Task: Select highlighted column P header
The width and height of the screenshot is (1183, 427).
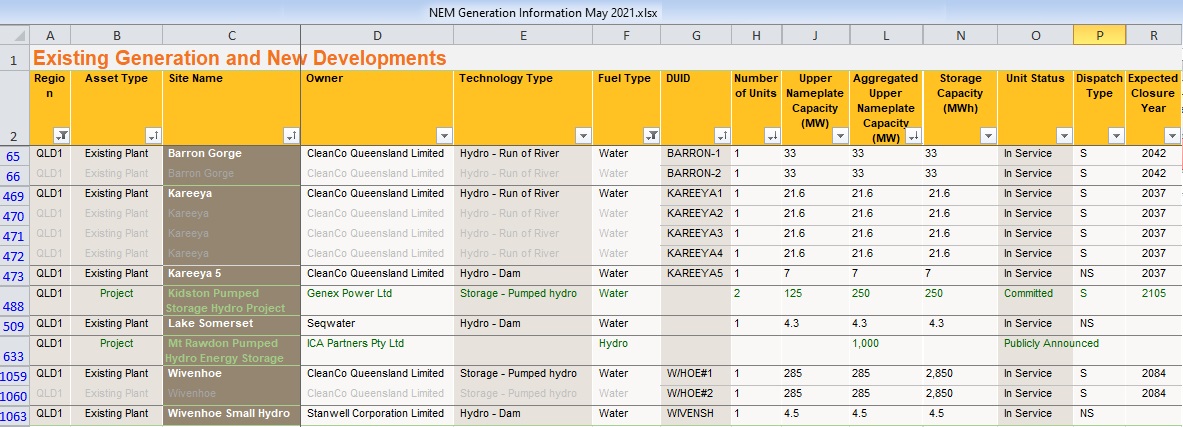Action: [1100, 35]
